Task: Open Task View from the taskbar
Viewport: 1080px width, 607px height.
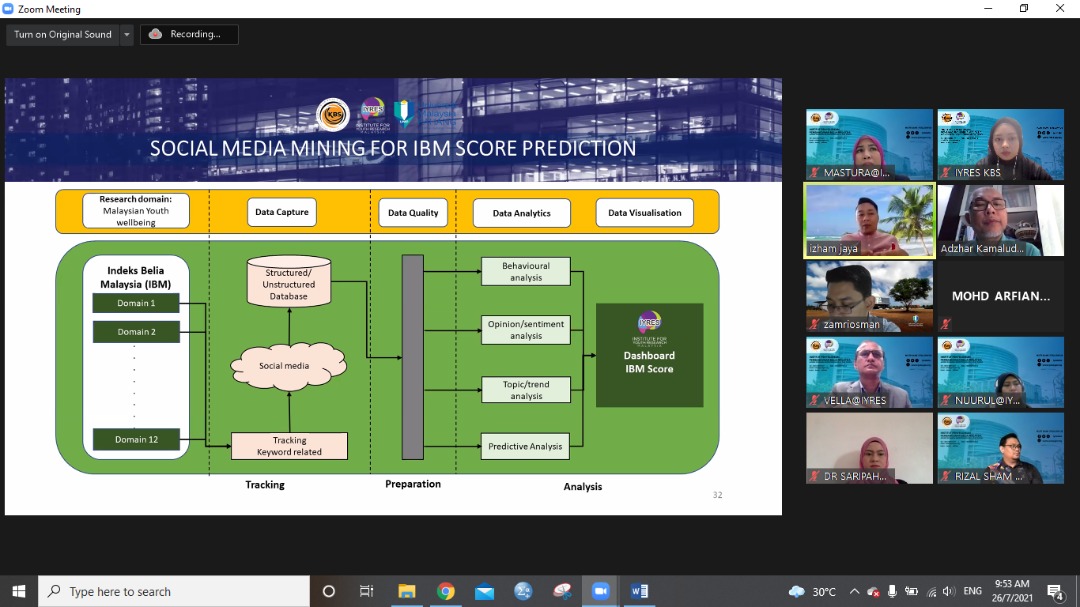Action: [367, 591]
